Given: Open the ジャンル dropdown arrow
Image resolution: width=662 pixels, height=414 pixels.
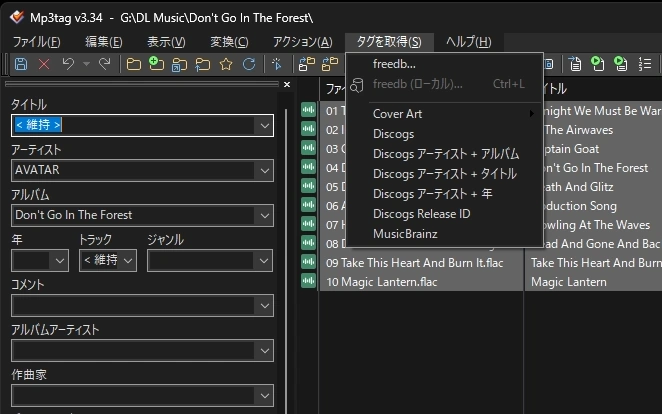Looking at the screenshot, I should coord(263,260).
